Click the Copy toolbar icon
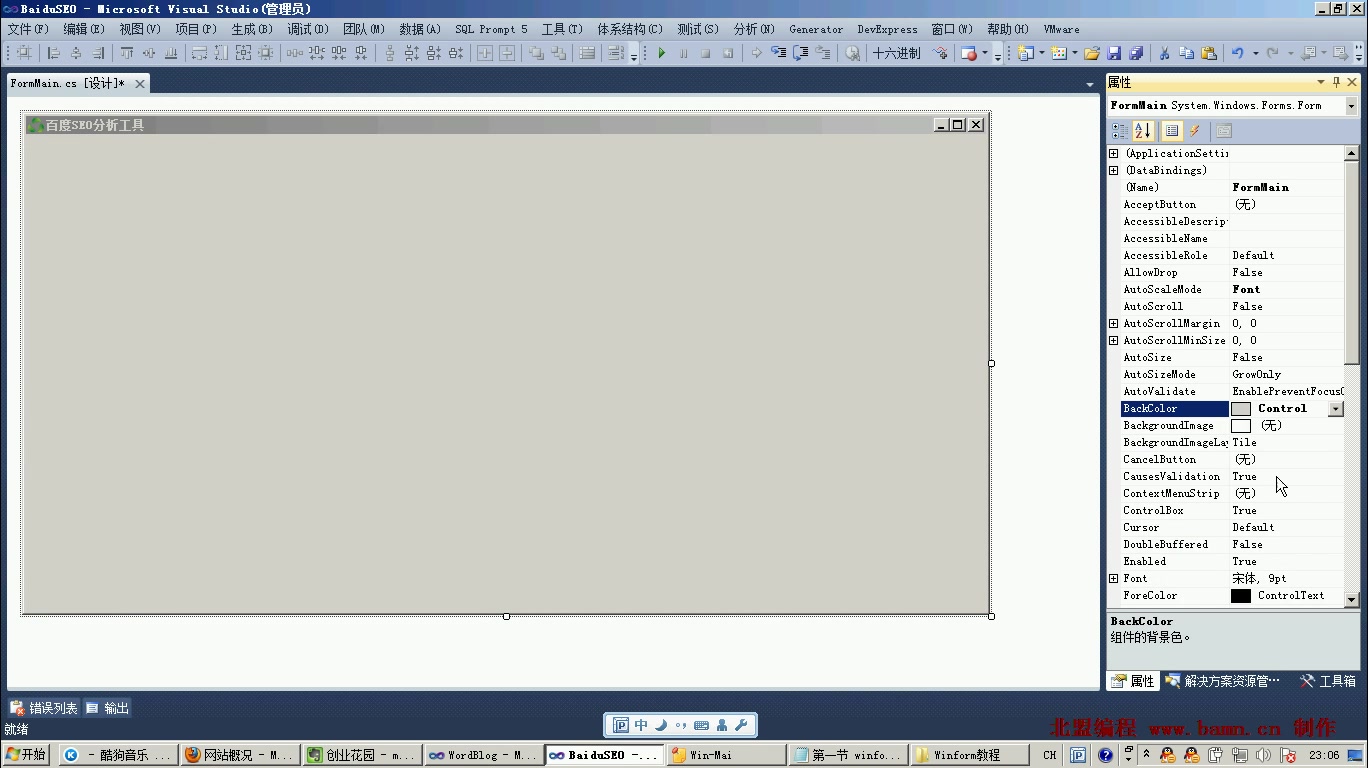 1186,53
